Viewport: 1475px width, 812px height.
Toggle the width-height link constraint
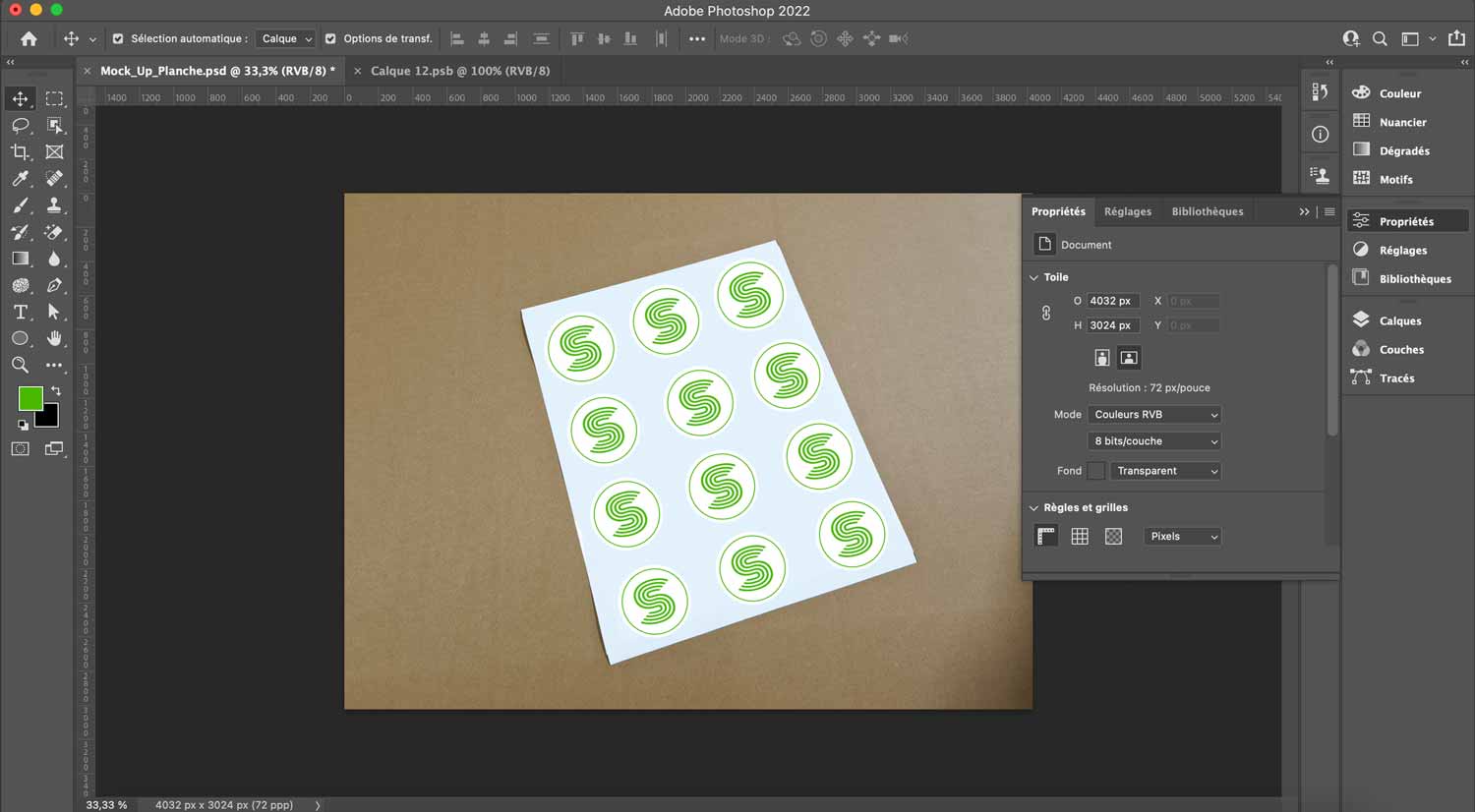1045,313
